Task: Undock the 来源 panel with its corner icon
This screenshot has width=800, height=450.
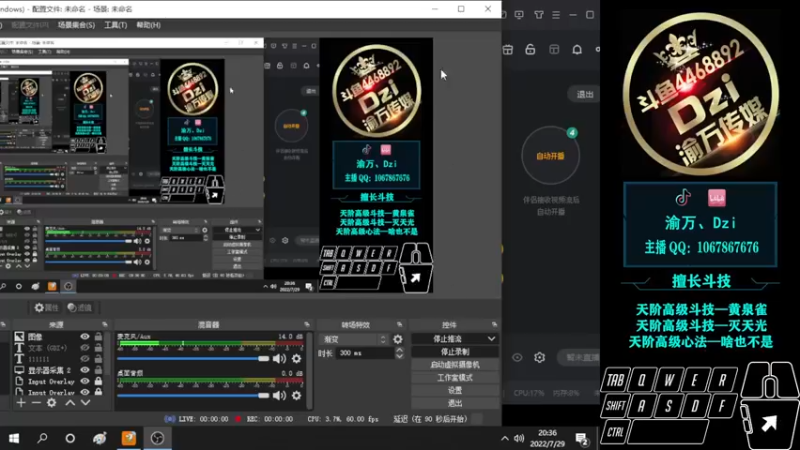Action: pos(105,324)
